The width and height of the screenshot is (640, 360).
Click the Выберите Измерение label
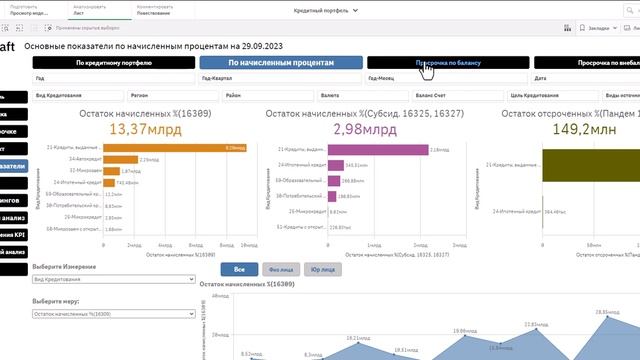click(x=64, y=267)
